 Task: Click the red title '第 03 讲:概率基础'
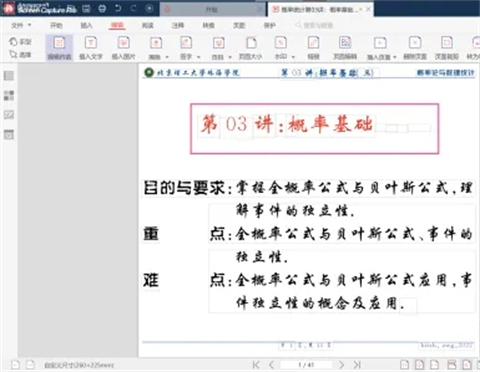click(x=286, y=124)
